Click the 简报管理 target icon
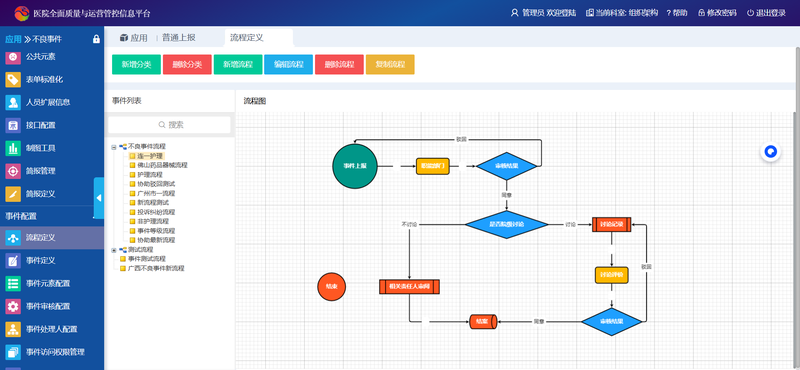 tap(13, 171)
